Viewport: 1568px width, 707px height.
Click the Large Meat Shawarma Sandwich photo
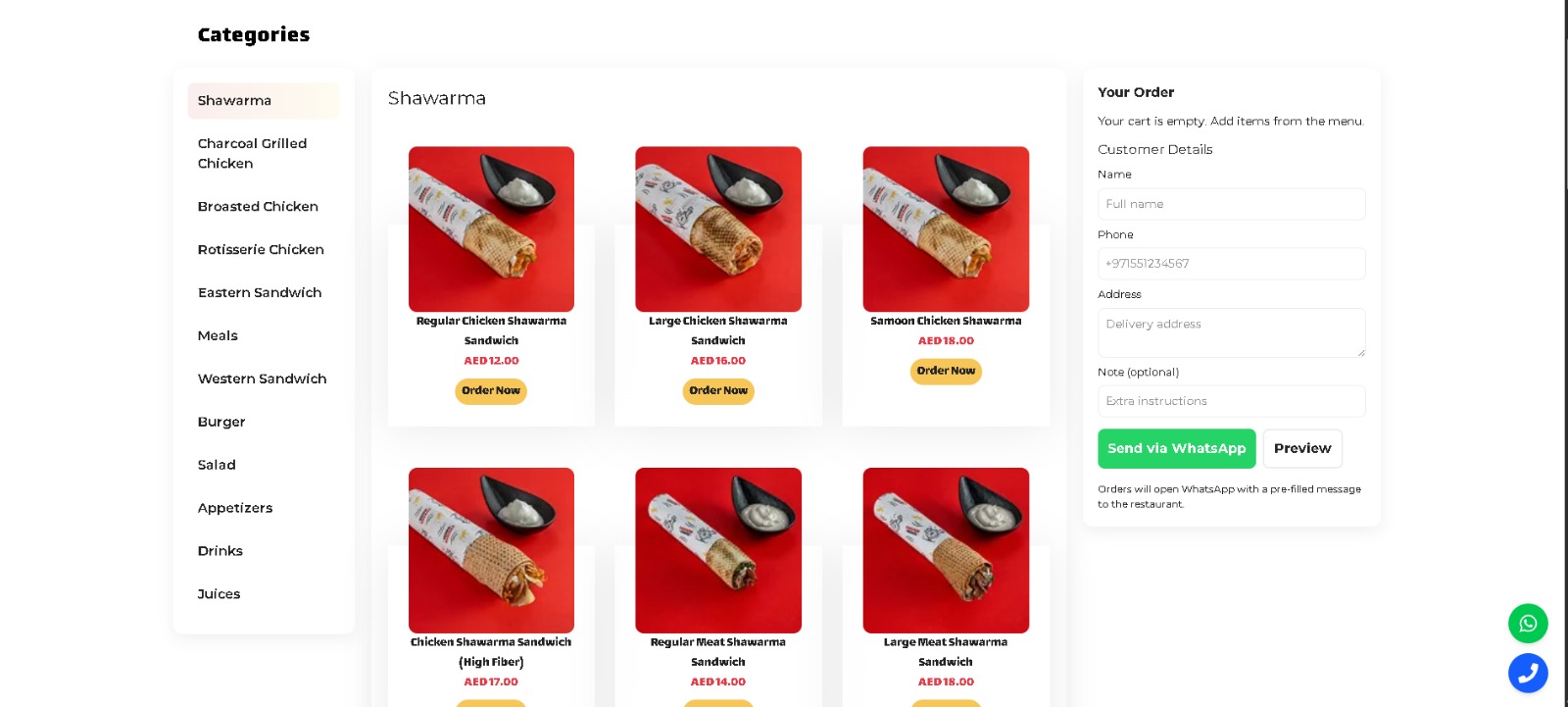(946, 550)
